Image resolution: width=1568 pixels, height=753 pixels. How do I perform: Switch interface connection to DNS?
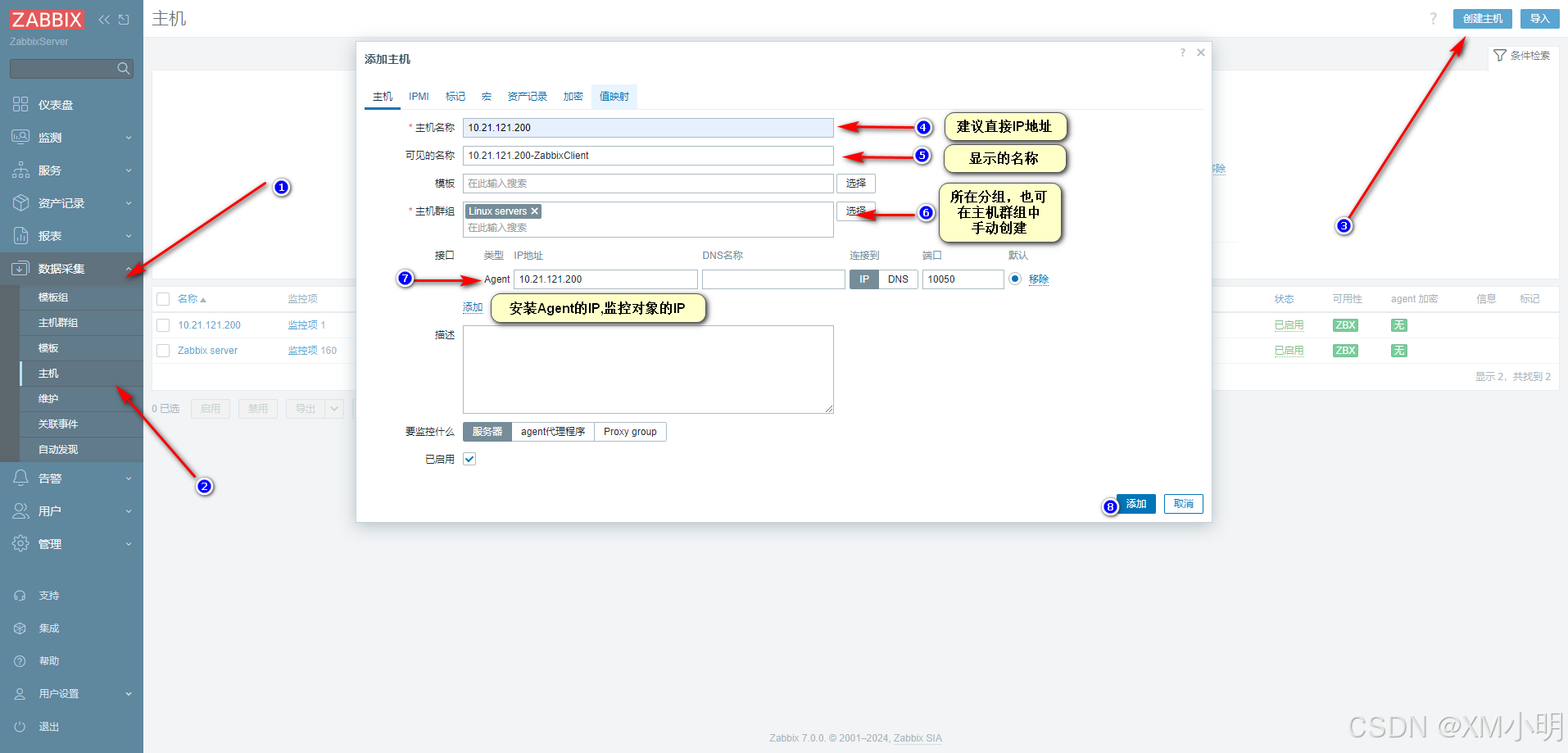point(898,279)
